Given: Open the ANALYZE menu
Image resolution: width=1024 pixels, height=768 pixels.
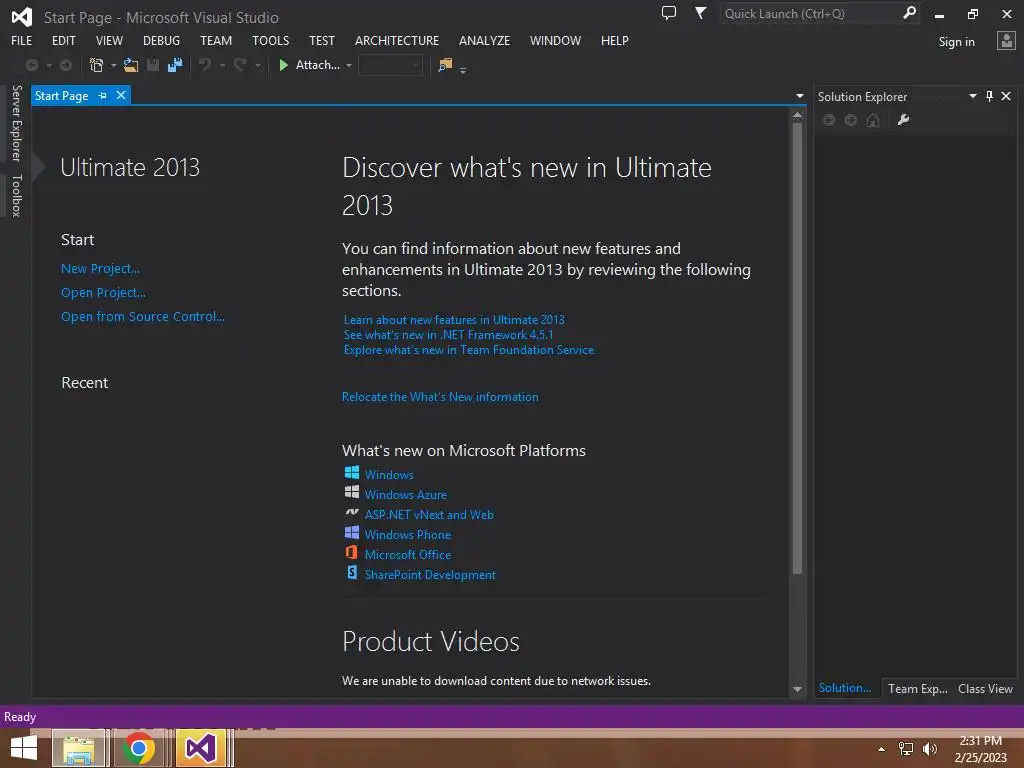Looking at the screenshot, I should pyautogui.click(x=484, y=40).
